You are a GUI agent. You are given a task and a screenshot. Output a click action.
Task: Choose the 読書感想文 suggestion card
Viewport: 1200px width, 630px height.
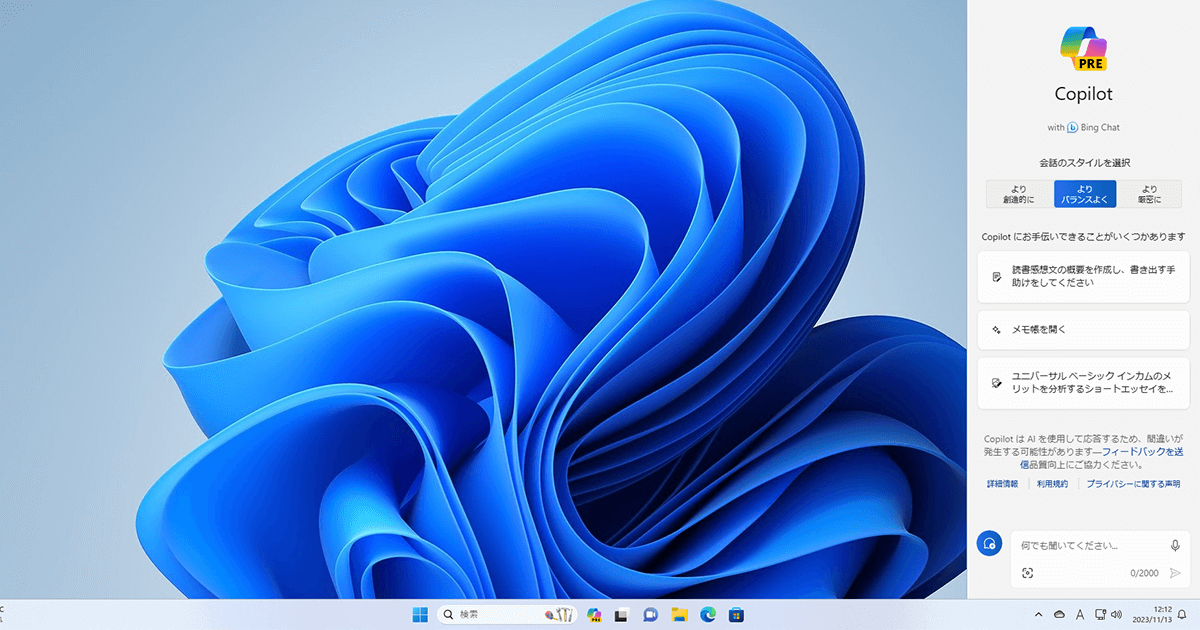pyautogui.click(x=1084, y=277)
